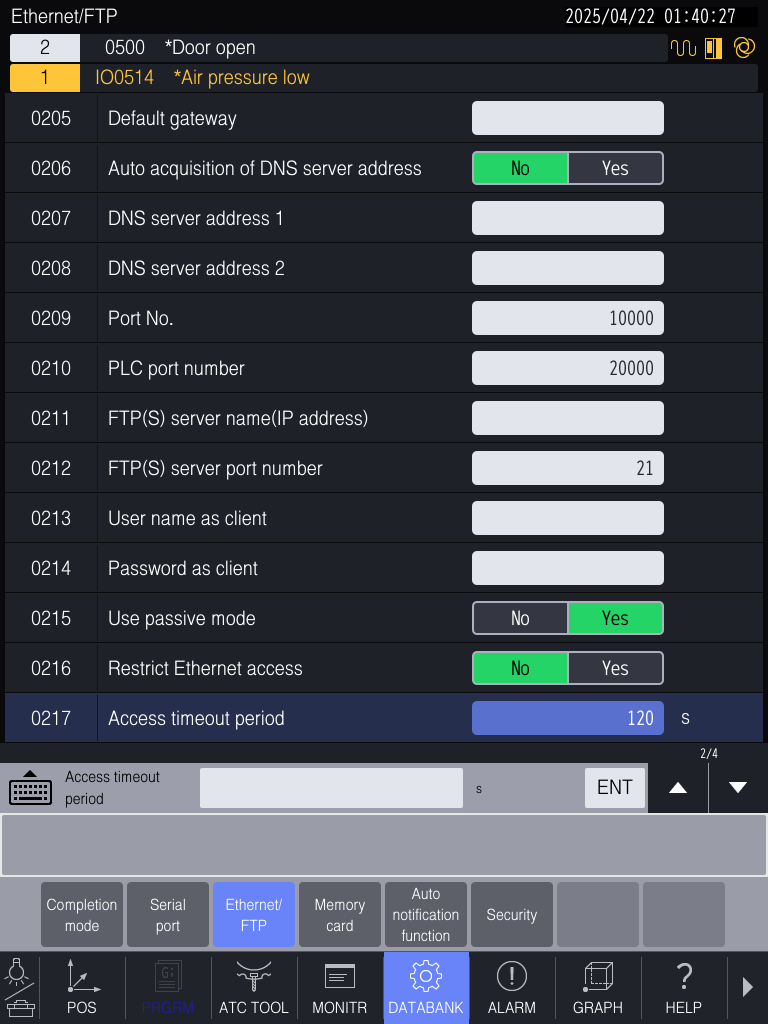Select the POS navigation icon
This screenshot has height=1024, width=768.
pyautogui.click(x=82, y=988)
